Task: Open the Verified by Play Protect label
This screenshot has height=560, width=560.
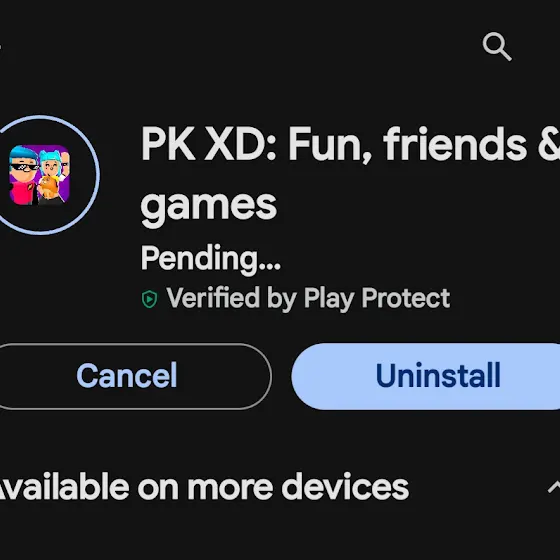Action: (296, 299)
